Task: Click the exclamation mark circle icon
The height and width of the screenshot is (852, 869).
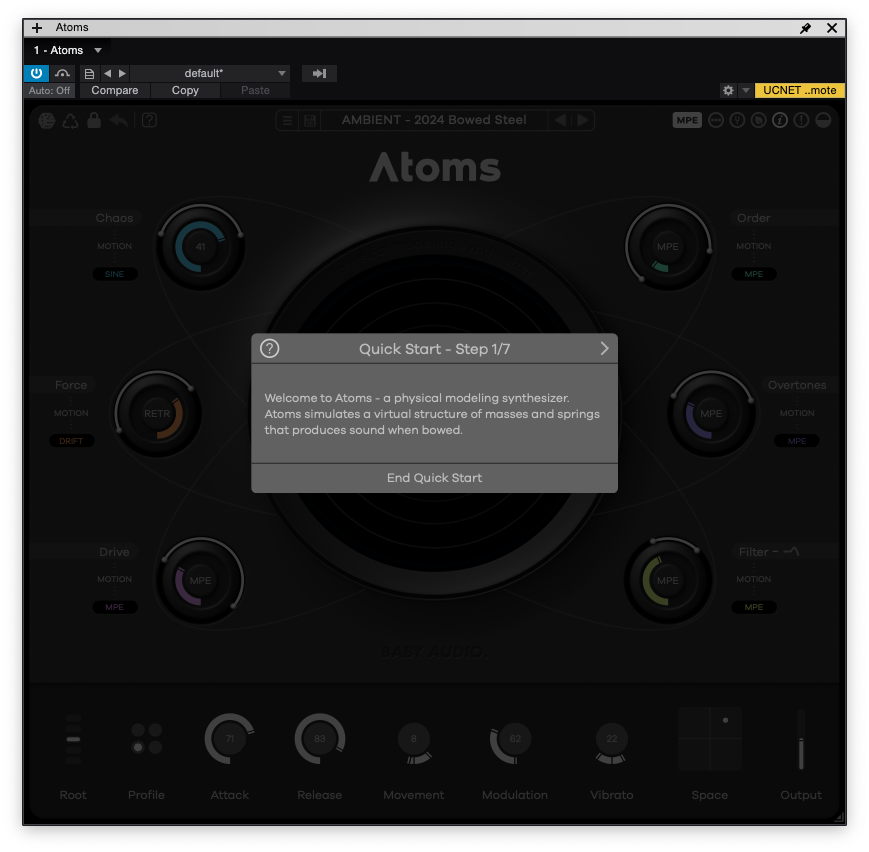Action: tap(801, 120)
